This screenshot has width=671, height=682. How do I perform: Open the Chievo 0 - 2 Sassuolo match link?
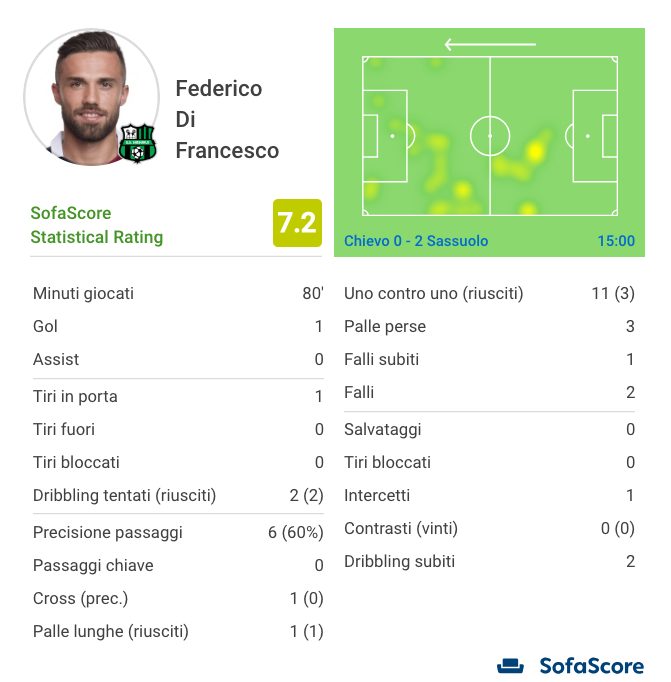[x=416, y=241]
